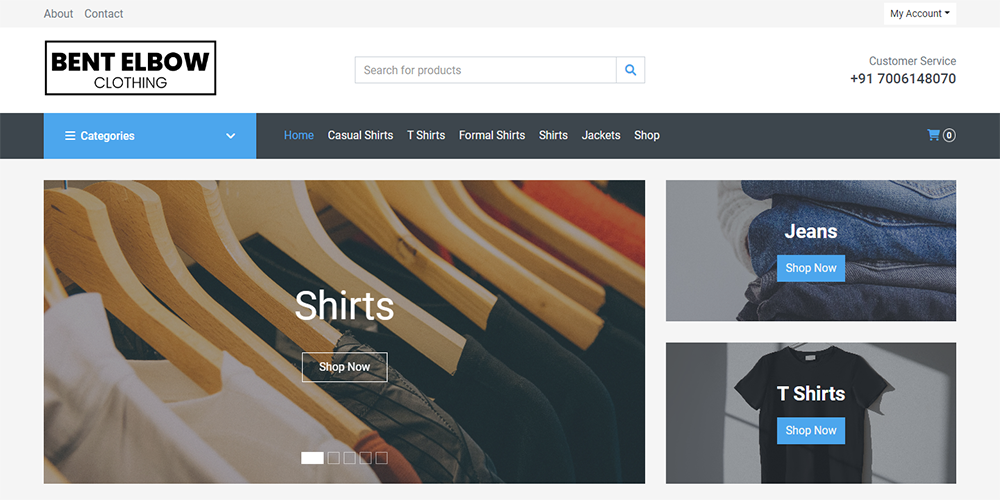Expand the My Account dropdown

click(919, 14)
